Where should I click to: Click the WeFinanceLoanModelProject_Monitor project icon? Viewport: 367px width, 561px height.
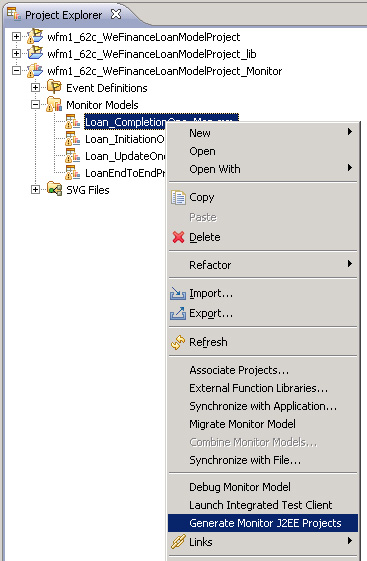pos(35,70)
